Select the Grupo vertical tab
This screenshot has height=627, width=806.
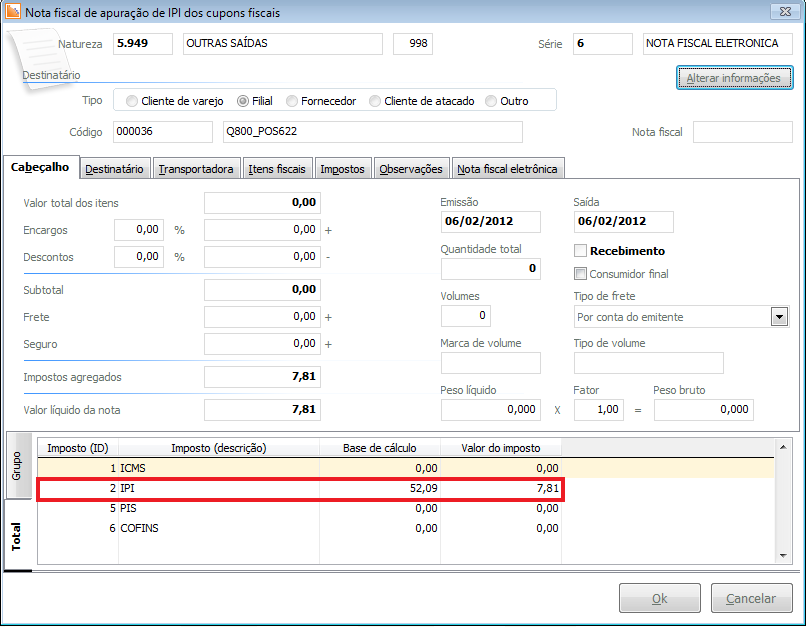point(17,466)
